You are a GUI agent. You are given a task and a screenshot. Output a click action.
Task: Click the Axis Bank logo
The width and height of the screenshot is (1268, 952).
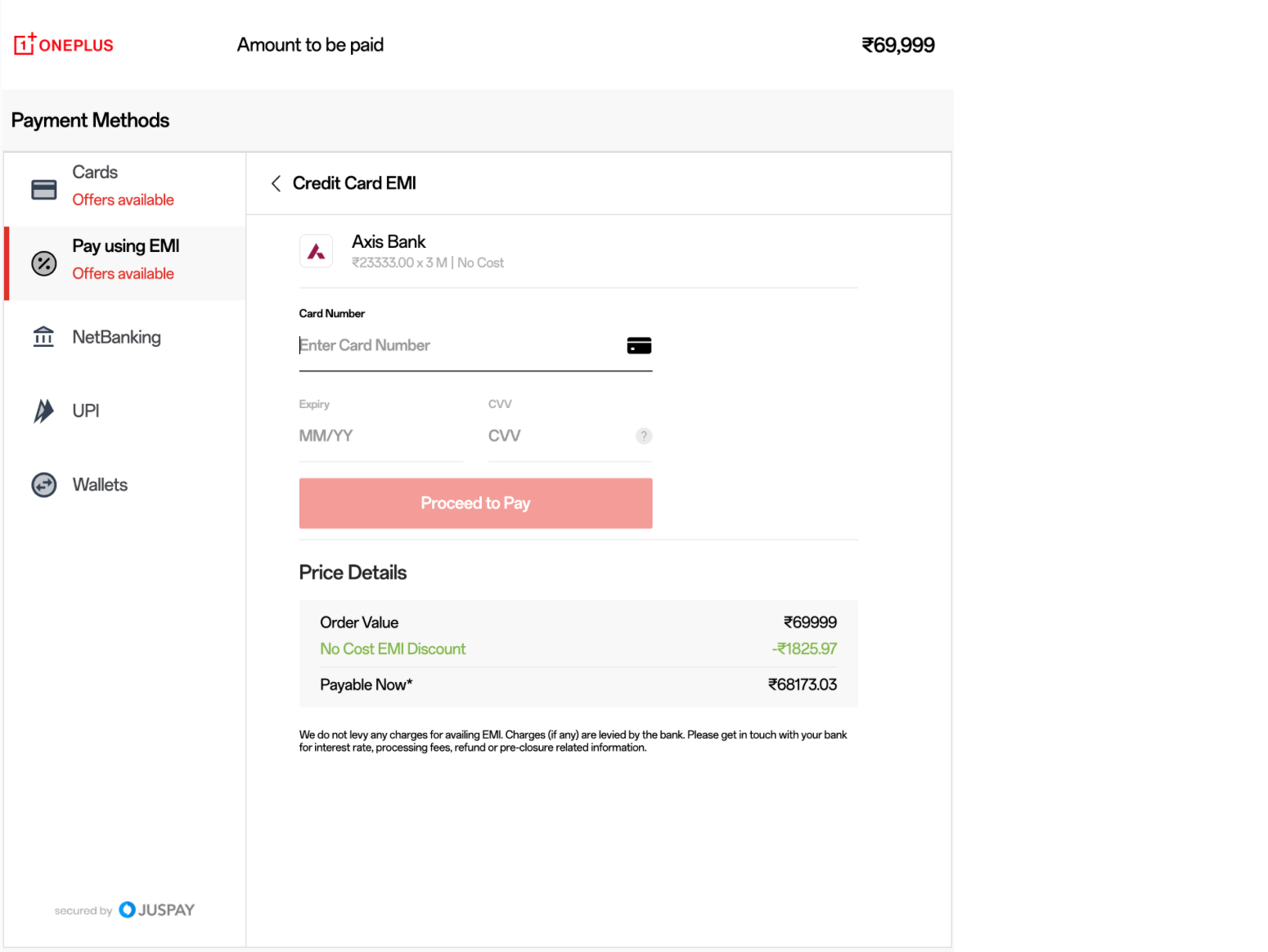[x=317, y=252]
